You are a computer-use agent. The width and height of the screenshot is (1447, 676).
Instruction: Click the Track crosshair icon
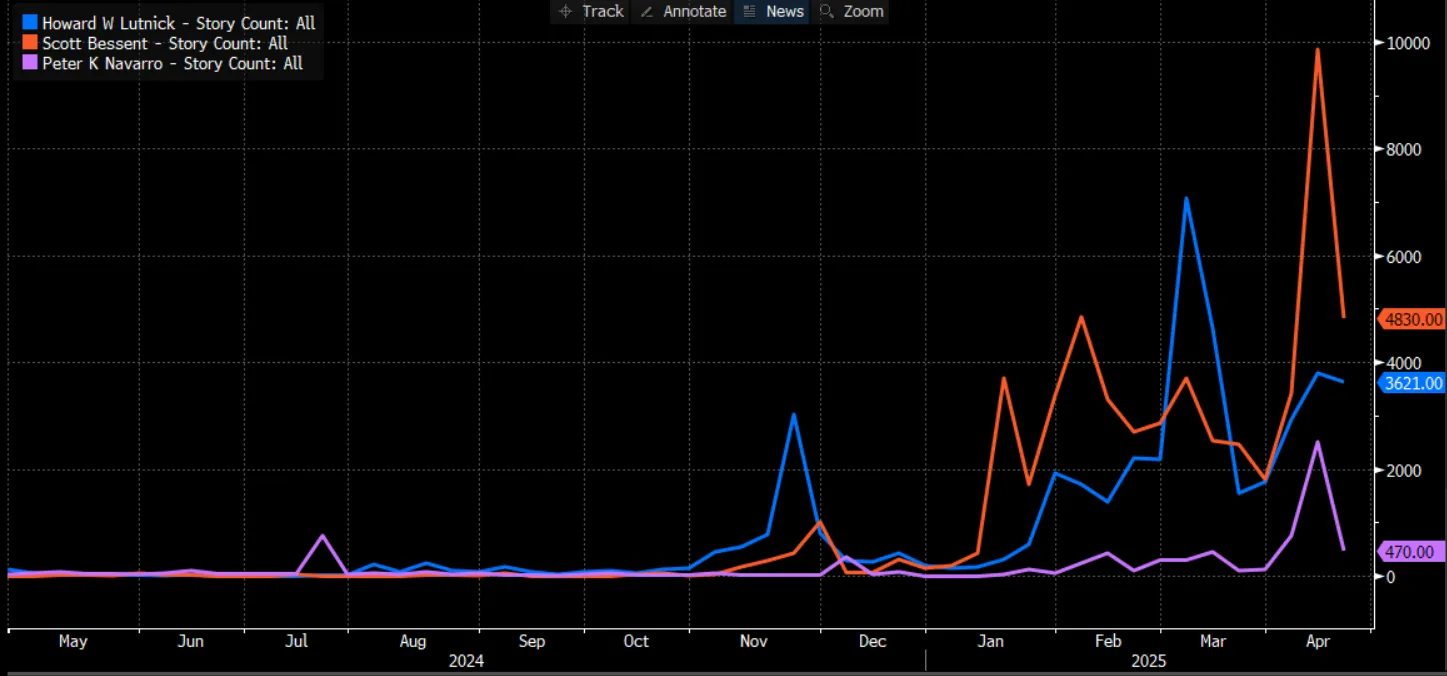pos(565,11)
